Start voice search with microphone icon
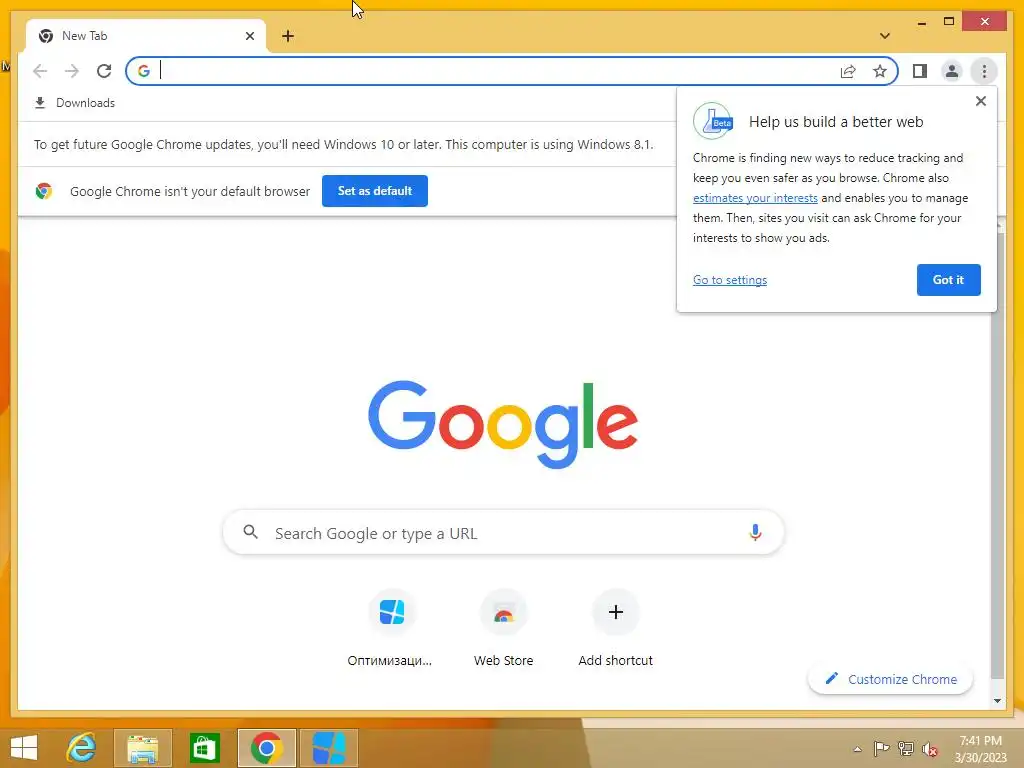Screen dimensions: 1024x768 (x=755, y=533)
